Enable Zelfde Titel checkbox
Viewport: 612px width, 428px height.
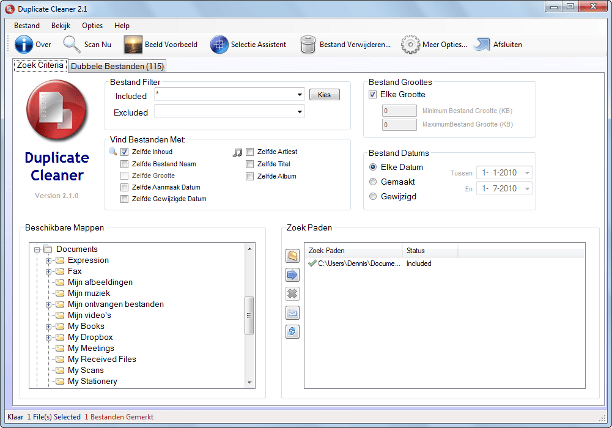pos(250,164)
